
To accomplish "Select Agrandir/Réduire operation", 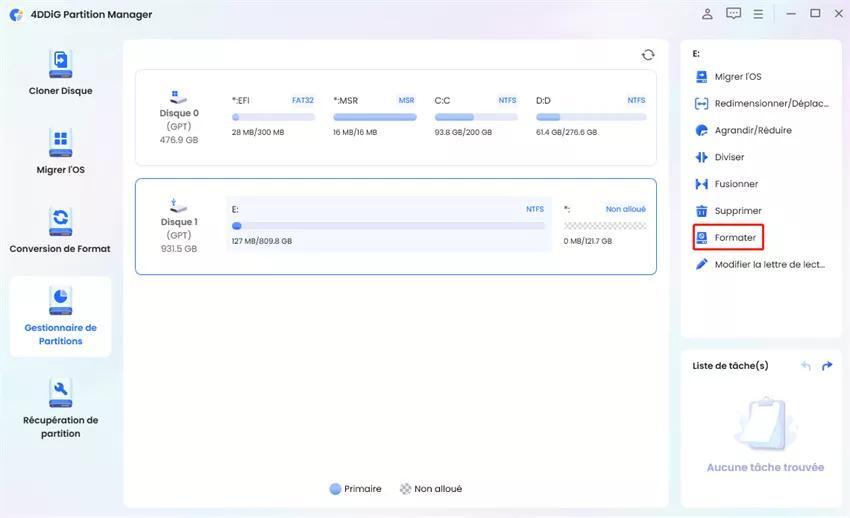I will click(x=752, y=130).
